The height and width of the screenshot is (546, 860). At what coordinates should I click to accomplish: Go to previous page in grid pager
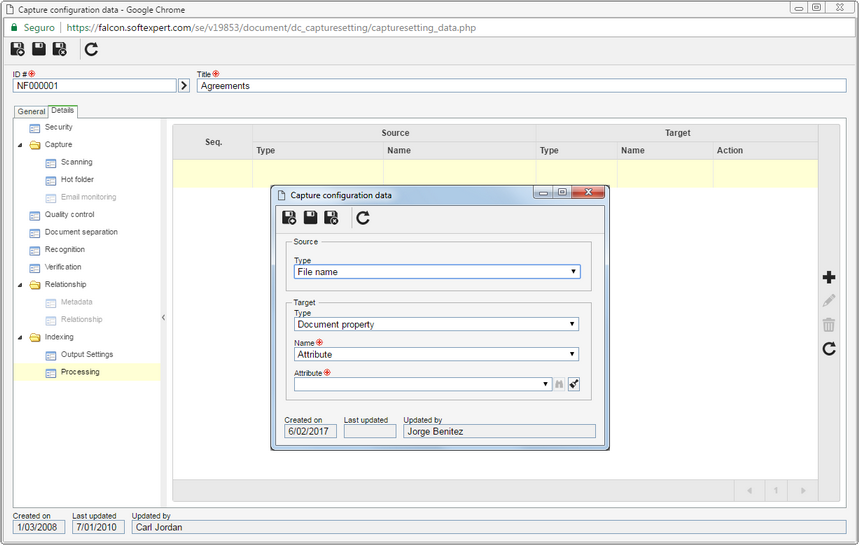point(749,491)
